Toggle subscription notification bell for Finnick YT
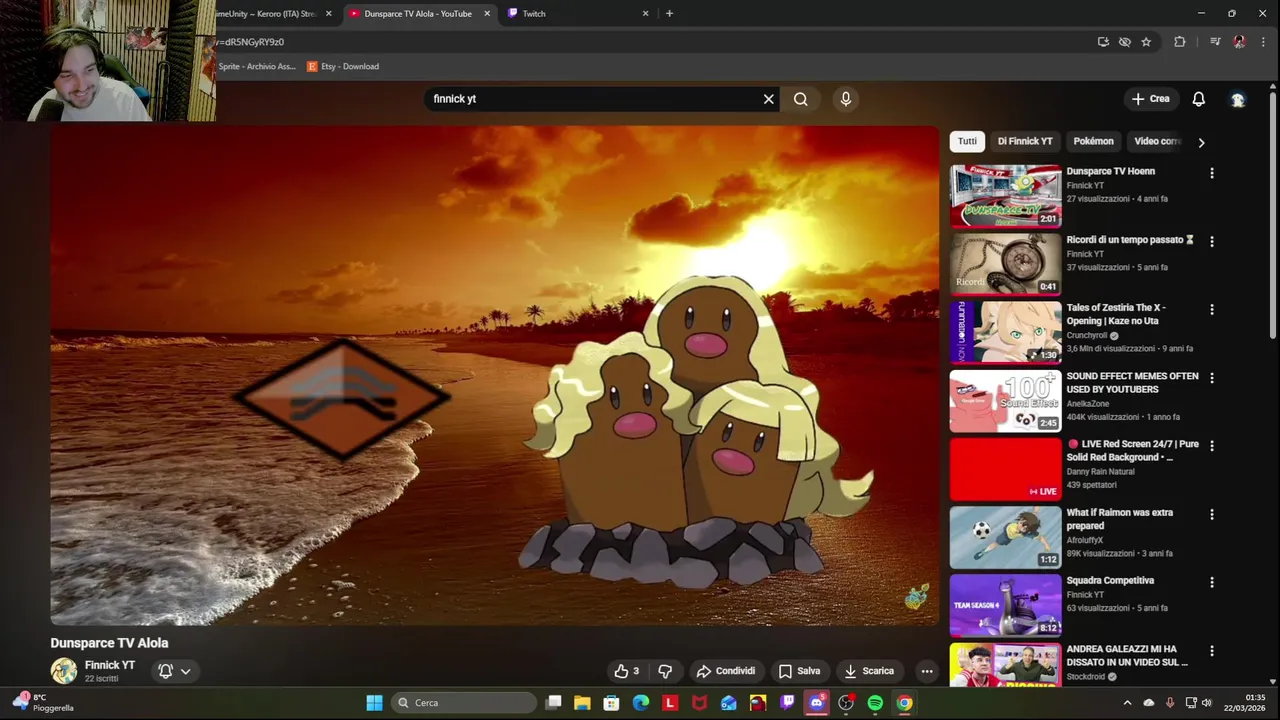Viewport: 1280px width, 720px height. (166, 671)
